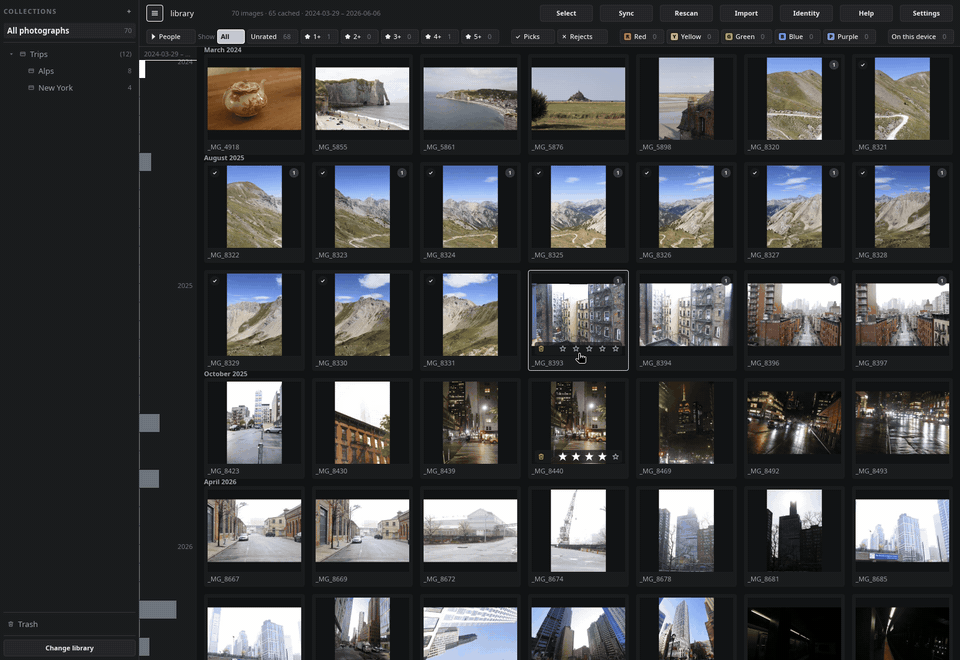This screenshot has height=660, width=960.
Task: Click the Rescan button
Action: (x=686, y=13)
